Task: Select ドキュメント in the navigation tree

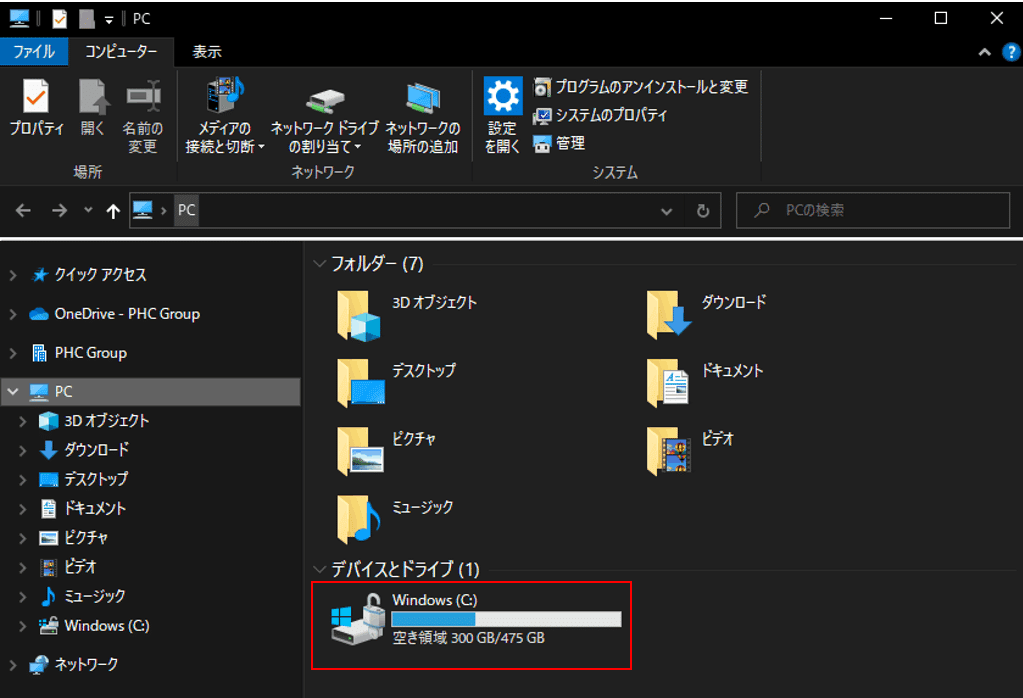Action: [x=94, y=508]
